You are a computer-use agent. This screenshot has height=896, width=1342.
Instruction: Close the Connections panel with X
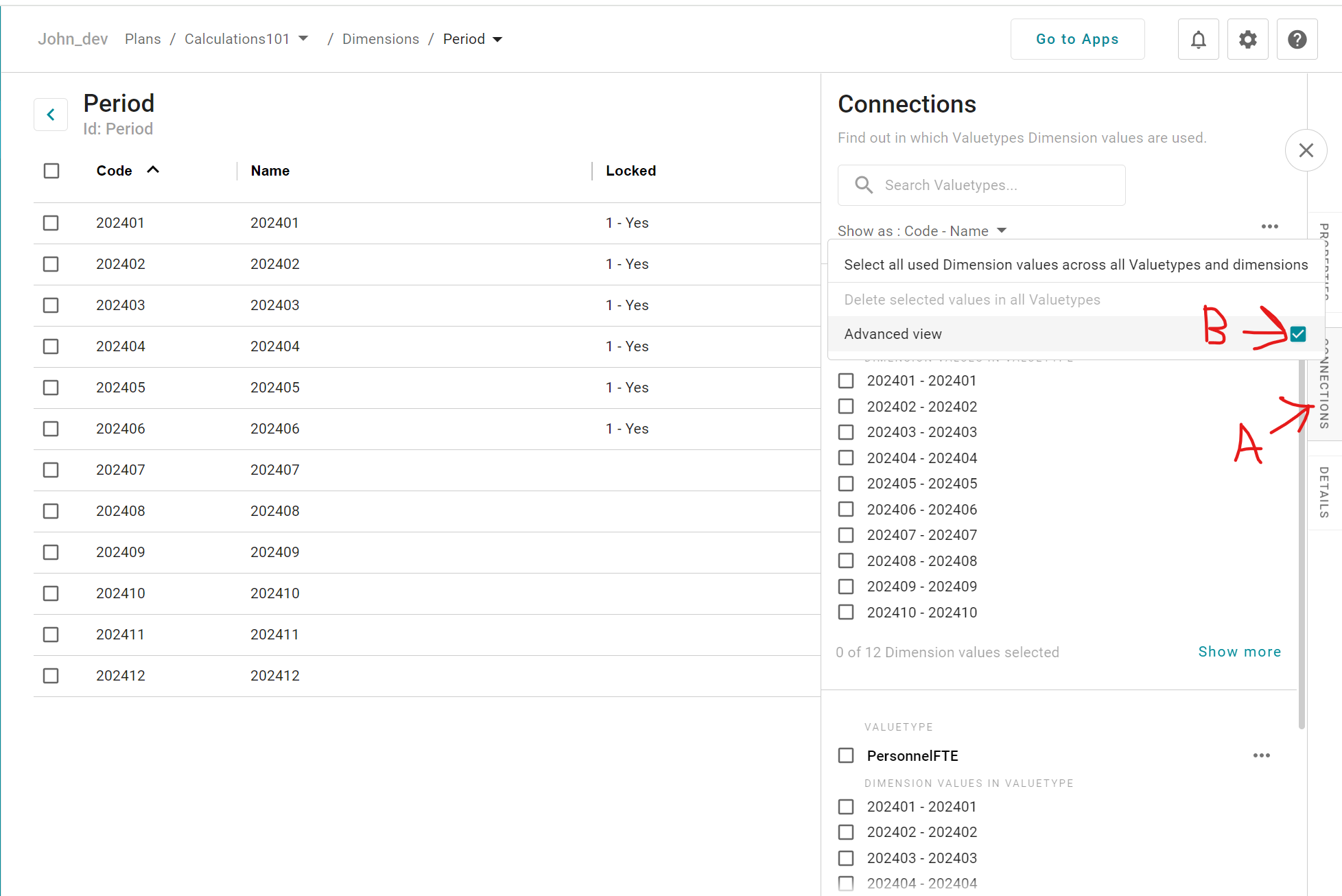(x=1306, y=150)
